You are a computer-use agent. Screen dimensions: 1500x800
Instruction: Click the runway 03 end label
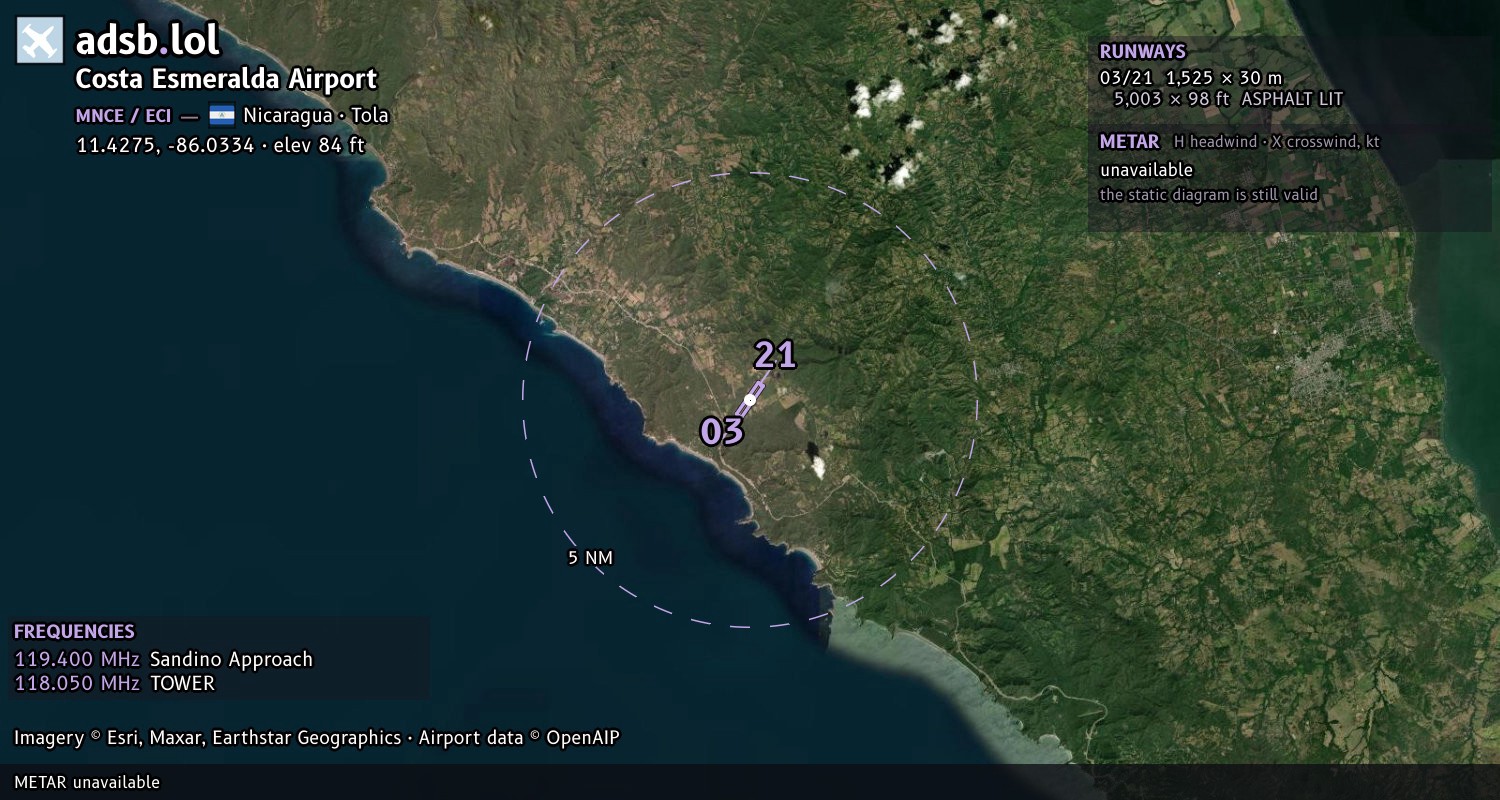point(722,431)
